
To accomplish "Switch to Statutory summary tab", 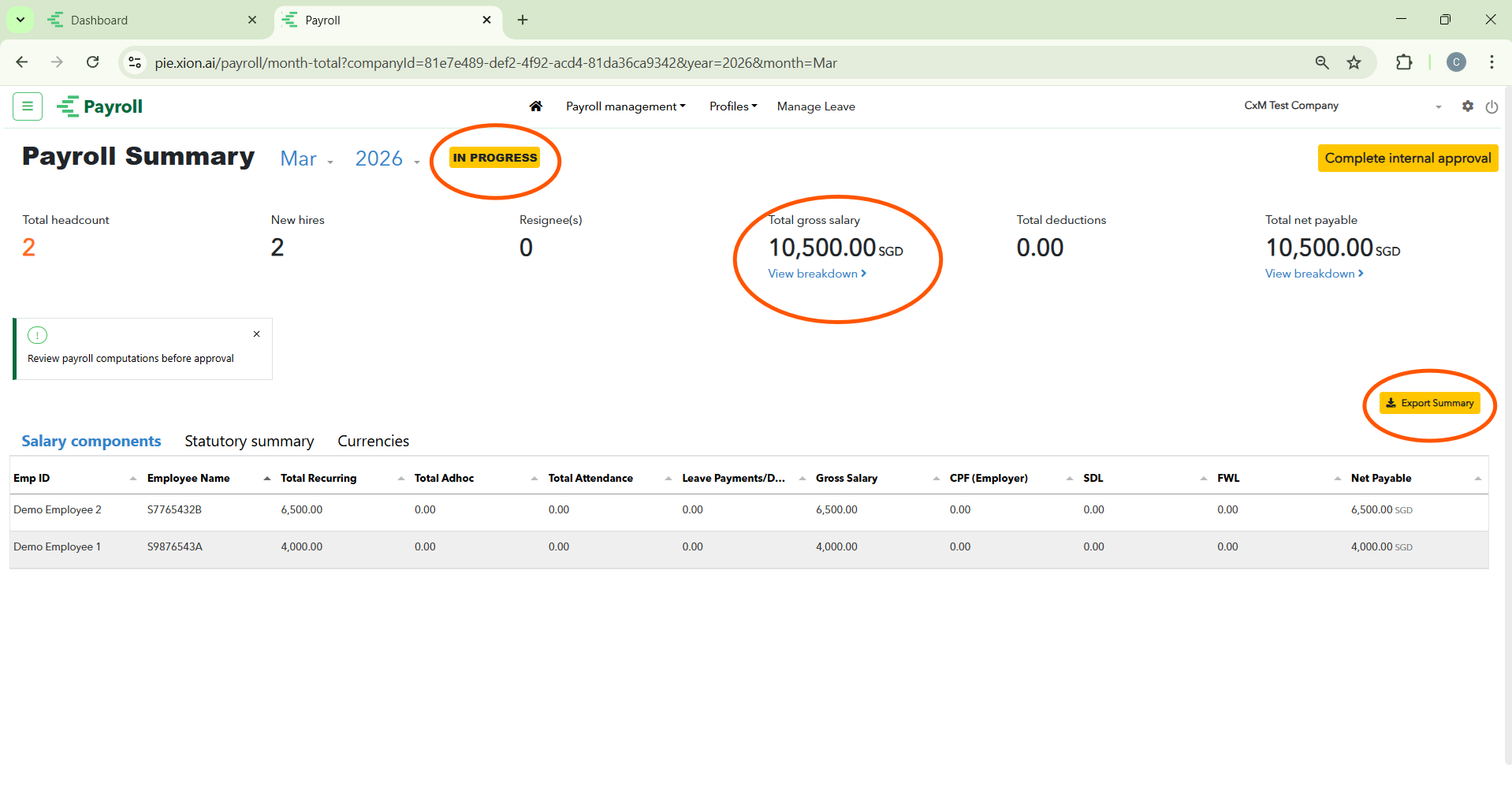I will (249, 442).
